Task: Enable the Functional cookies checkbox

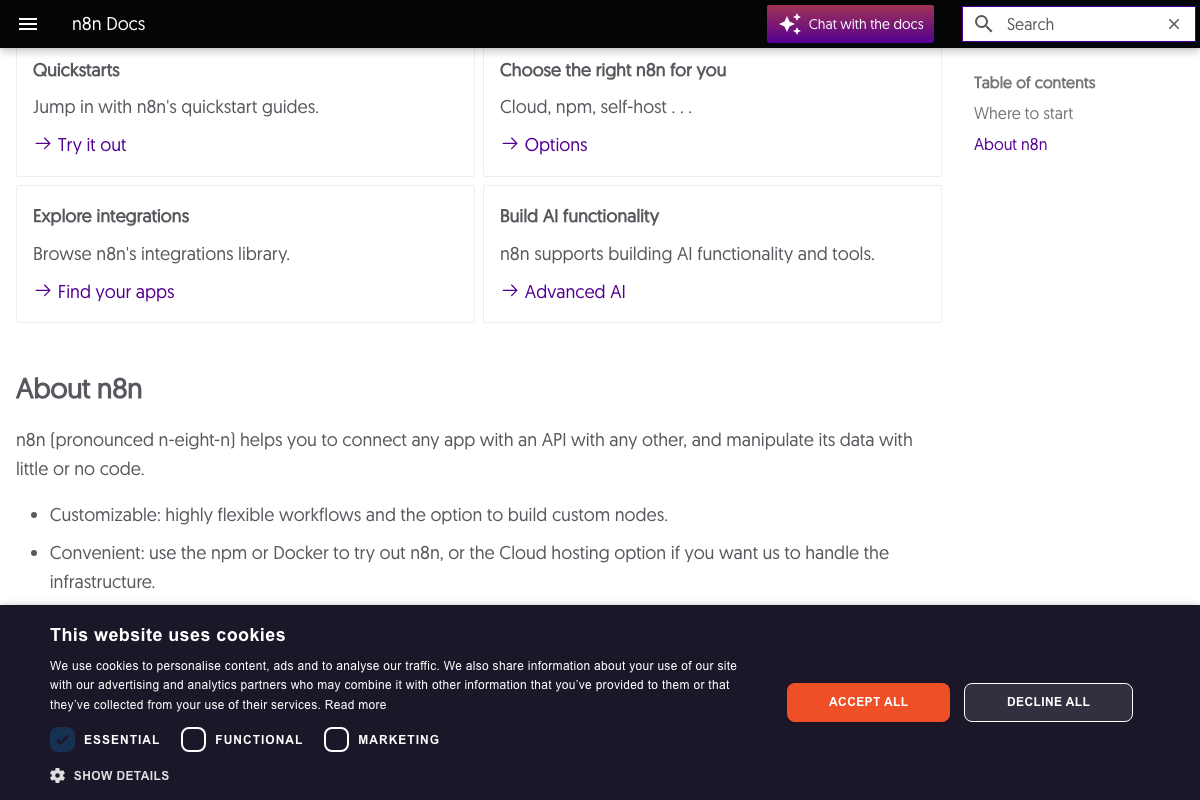Action: pyautogui.click(x=193, y=739)
